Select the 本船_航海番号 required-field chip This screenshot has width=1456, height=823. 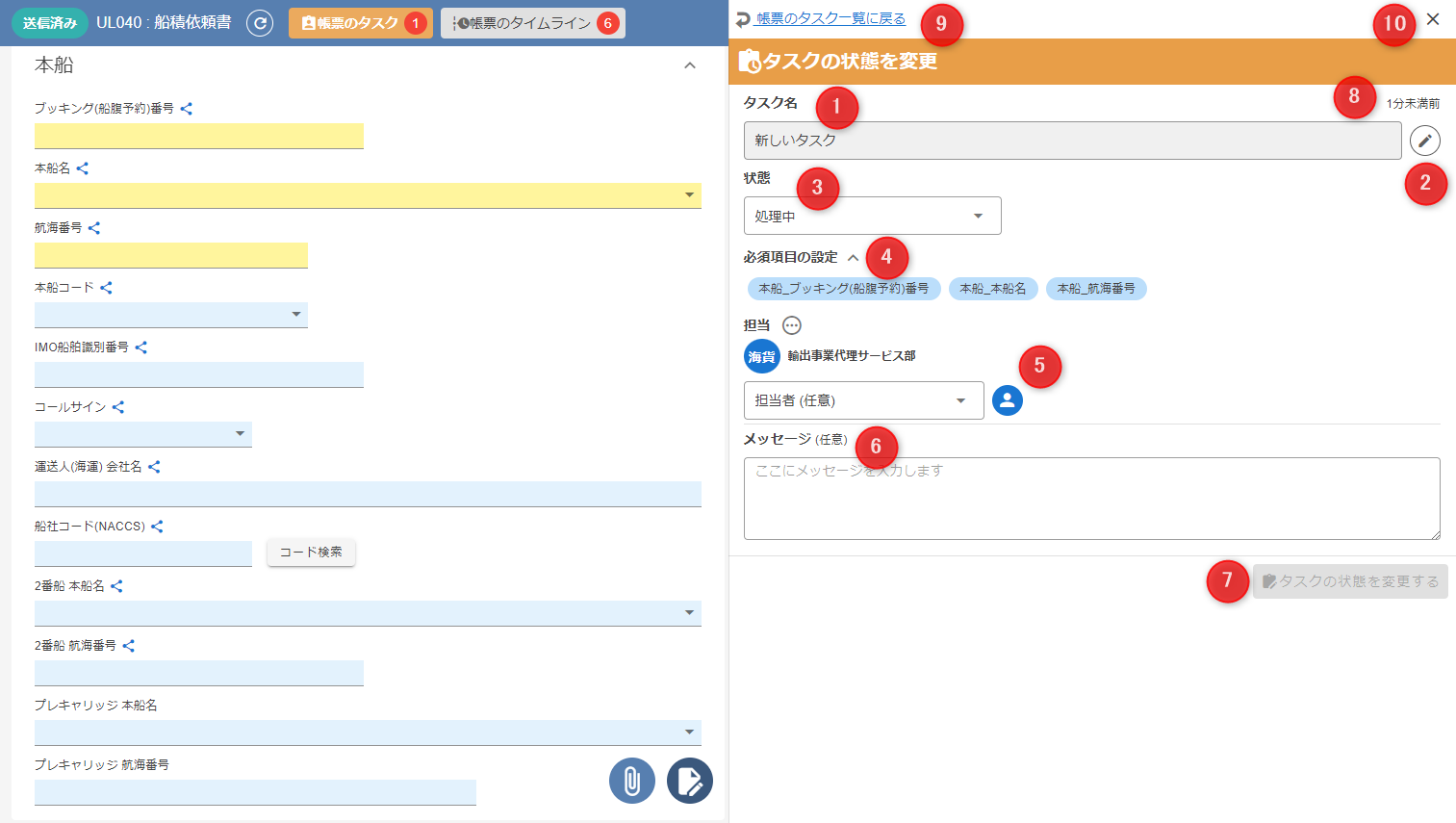point(1095,289)
